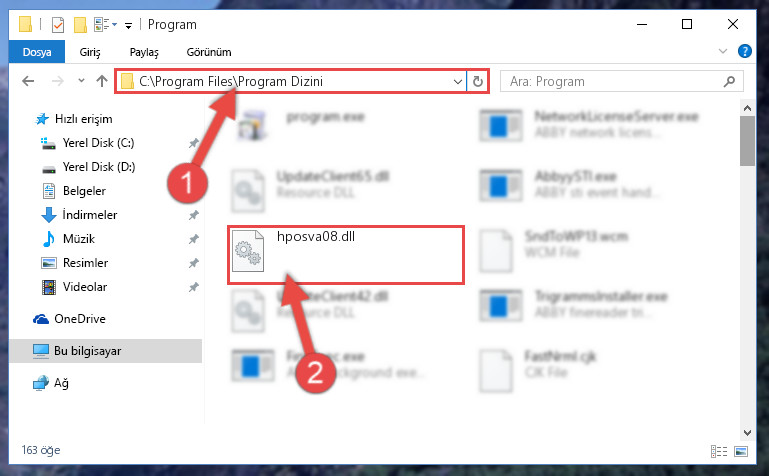
Task: Open recent locations dropdown arrow
Action: tap(81, 81)
